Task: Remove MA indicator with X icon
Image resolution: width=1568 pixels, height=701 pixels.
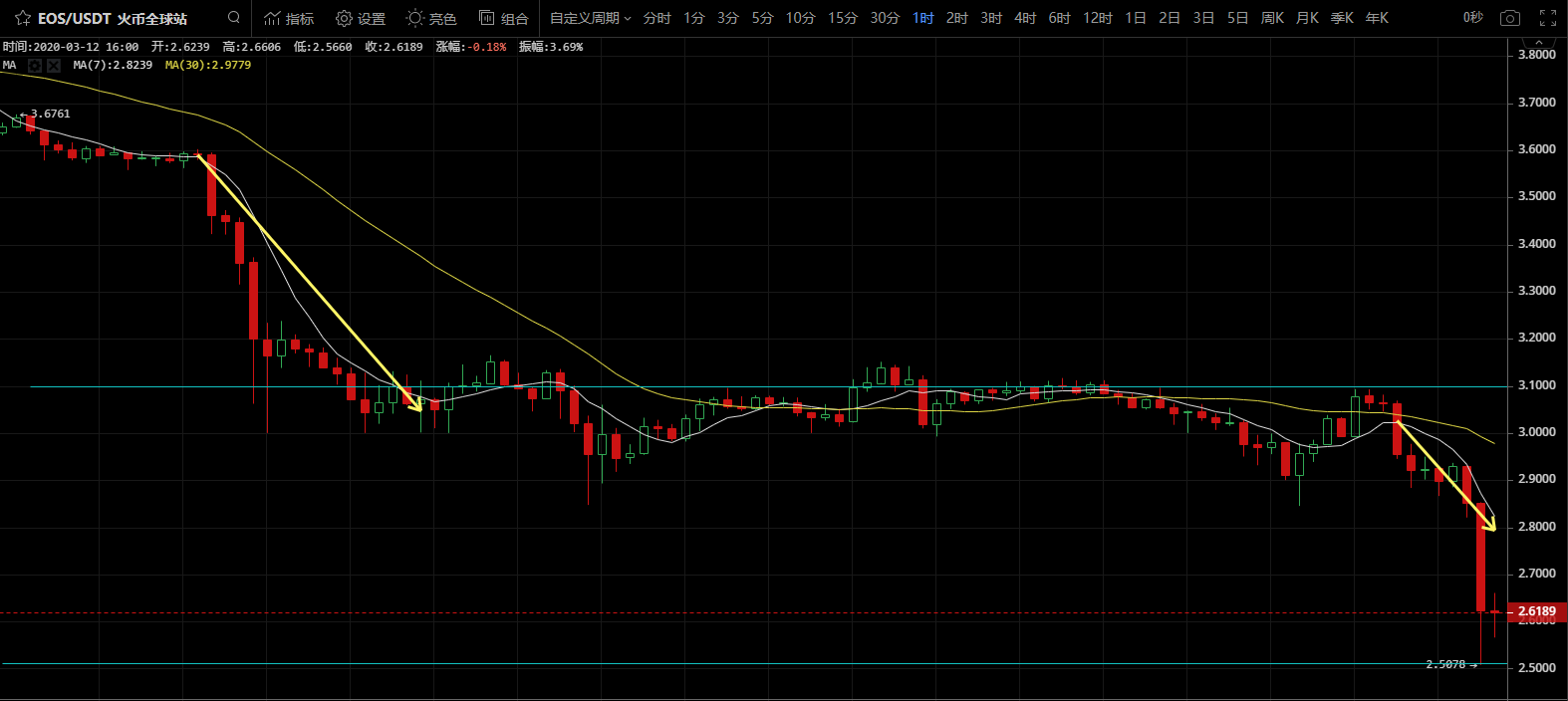Action: pyautogui.click(x=54, y=65)
